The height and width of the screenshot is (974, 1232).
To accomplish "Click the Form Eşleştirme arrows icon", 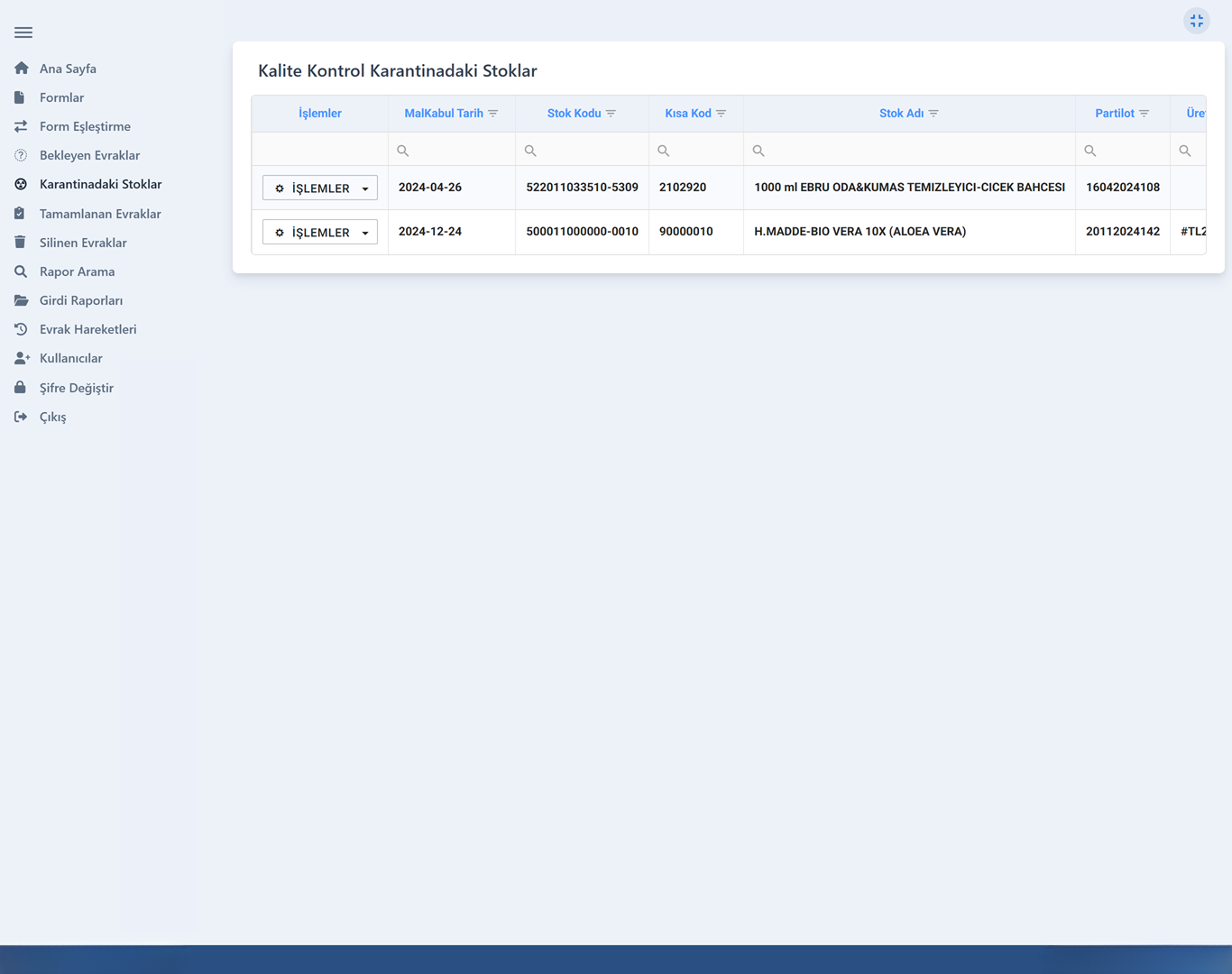I will (x=21, y=126).
